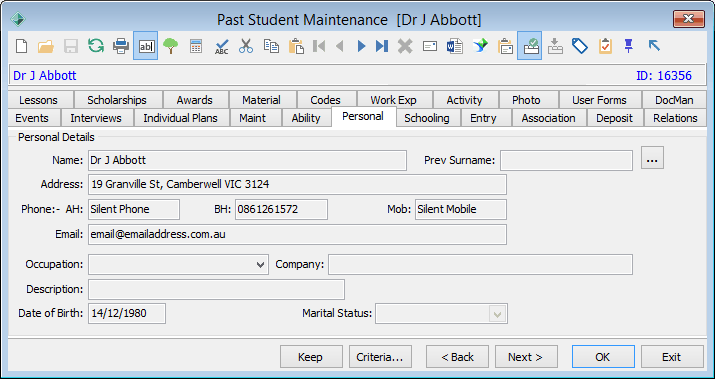Click the Prev Surname field
715x379 pixels.
566,161
